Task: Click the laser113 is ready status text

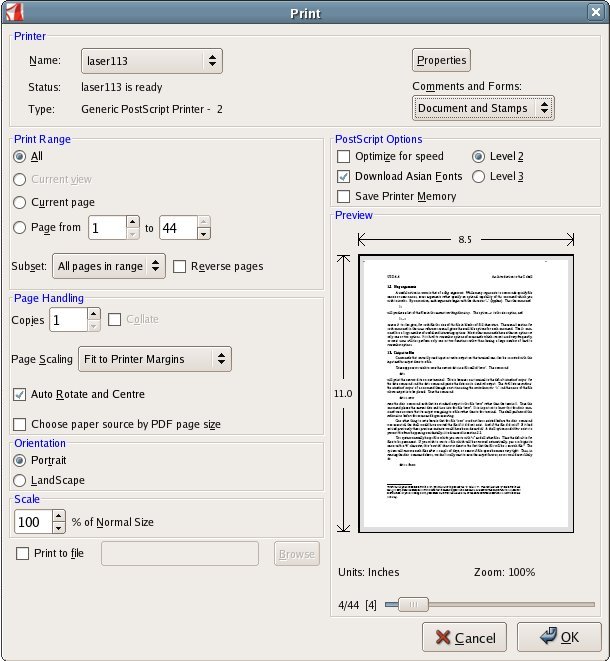Action: (x=121, y=87)
